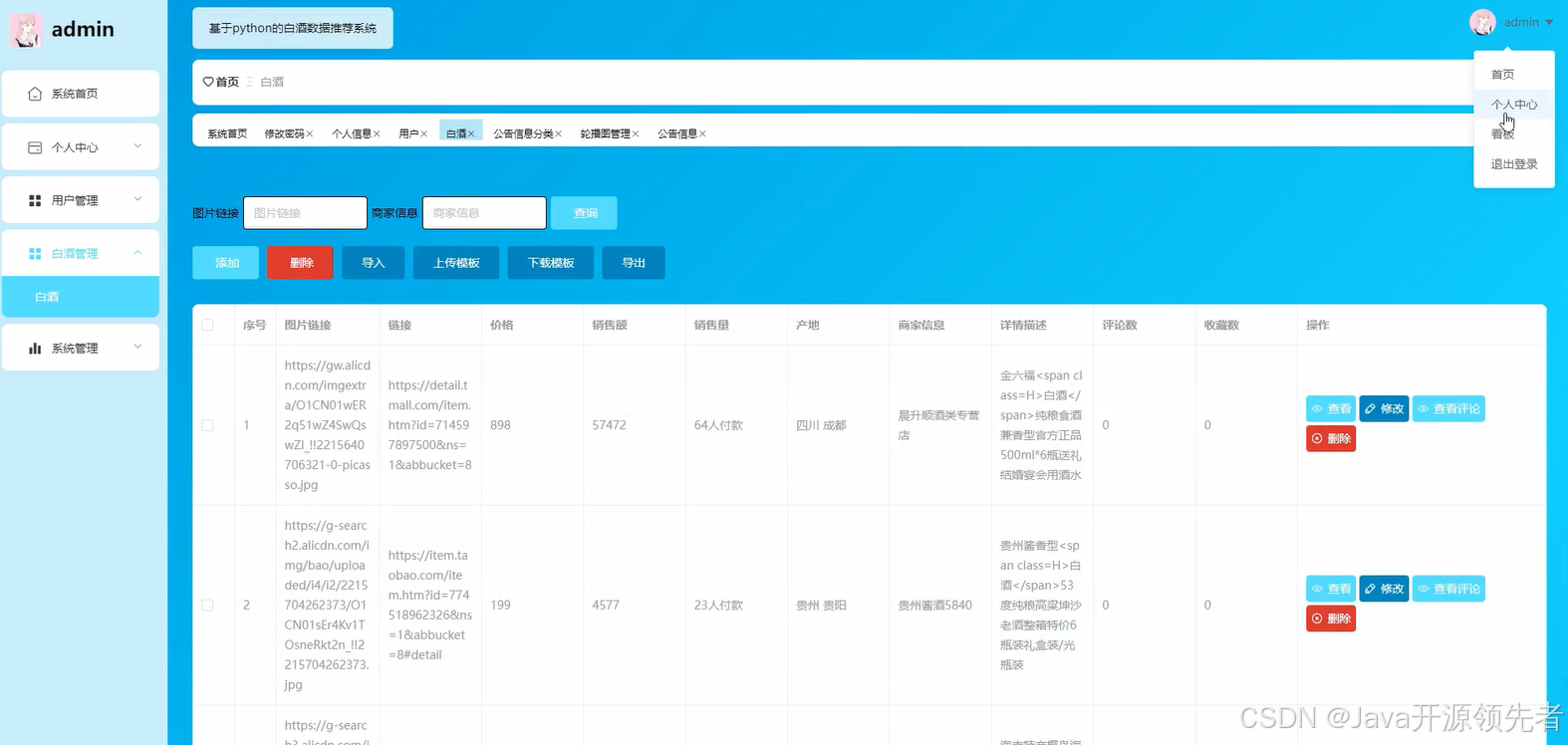Select 退出登录 in the admin dropdown menu
Viewport: 1568px width, 745px height.
click(1514, 164)
